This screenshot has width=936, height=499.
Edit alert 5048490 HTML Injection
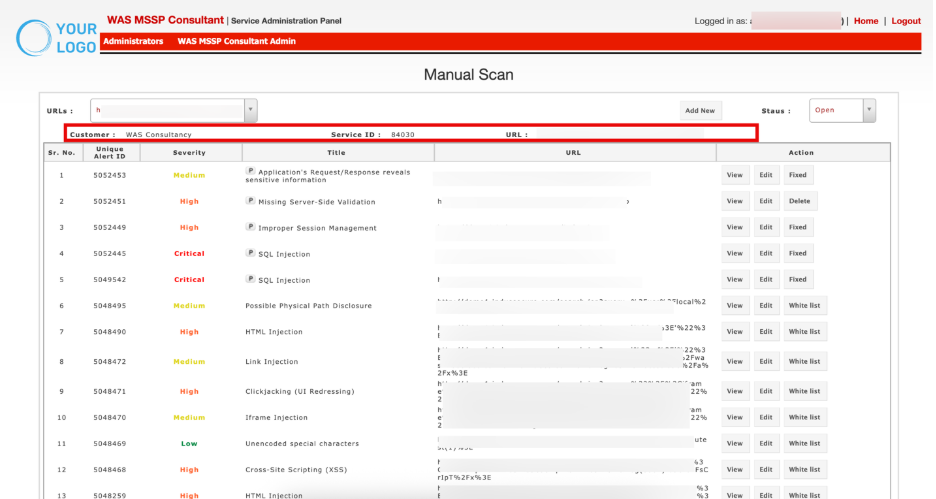pos(766,332)
